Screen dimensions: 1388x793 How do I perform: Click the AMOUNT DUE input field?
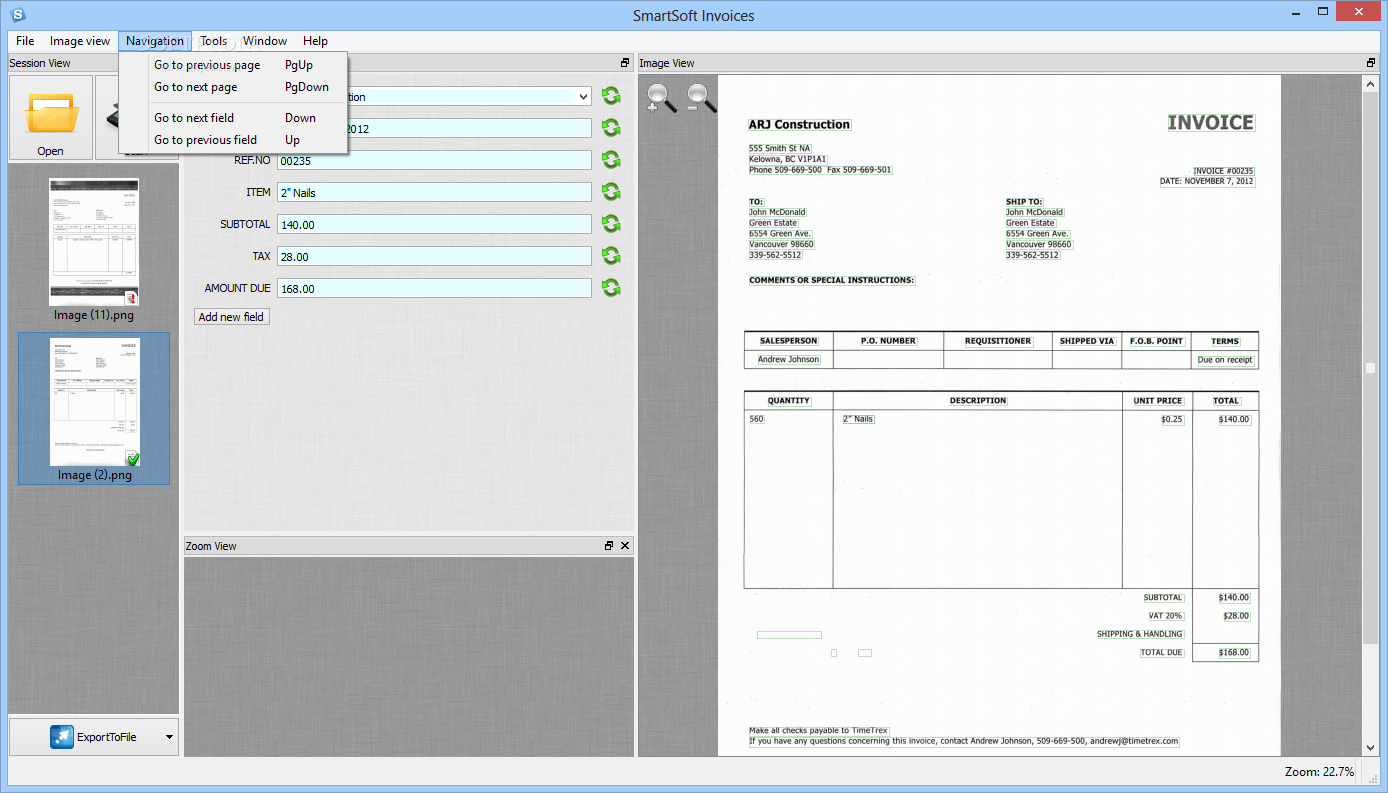(434, 288)
